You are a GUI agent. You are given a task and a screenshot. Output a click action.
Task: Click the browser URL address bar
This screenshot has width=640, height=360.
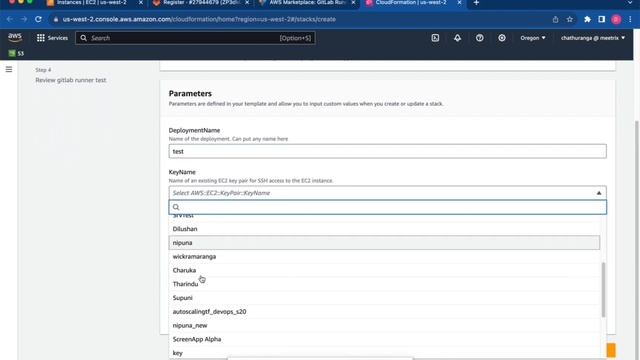(x=302, y=19)
